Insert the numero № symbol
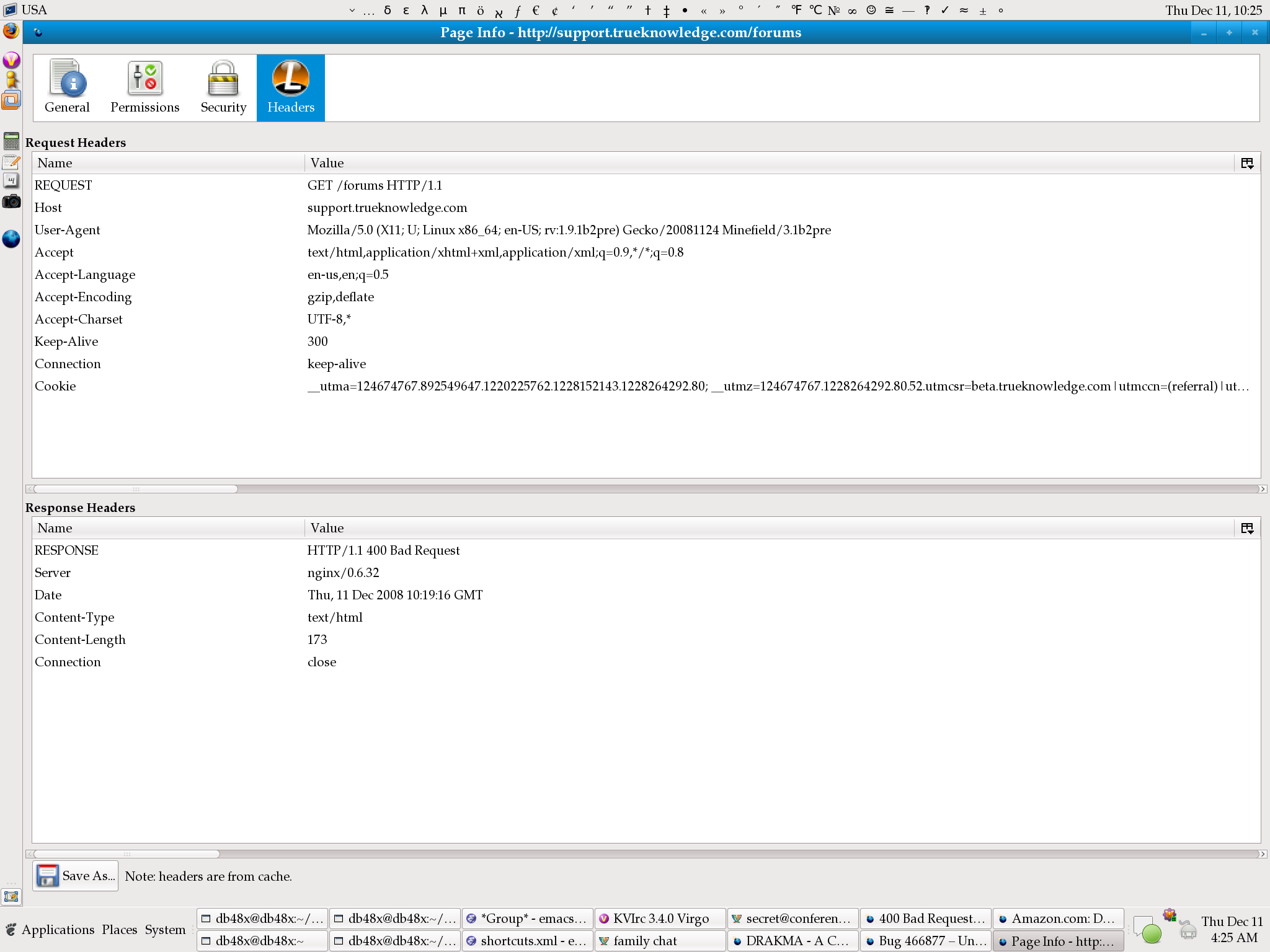Image resolution: width=1270 pixels, height=952 pixels. (x=834, y=10)
